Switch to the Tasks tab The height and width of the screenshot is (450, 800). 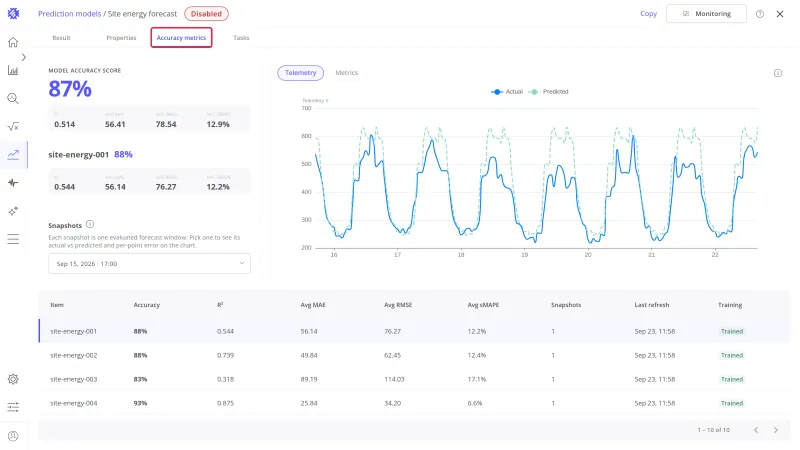(x=241, y=38)
